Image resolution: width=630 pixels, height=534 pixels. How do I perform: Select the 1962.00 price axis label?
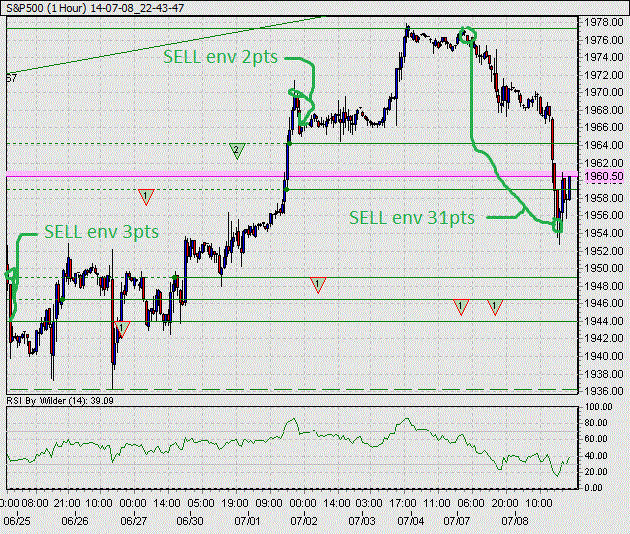tap(604, 163)
